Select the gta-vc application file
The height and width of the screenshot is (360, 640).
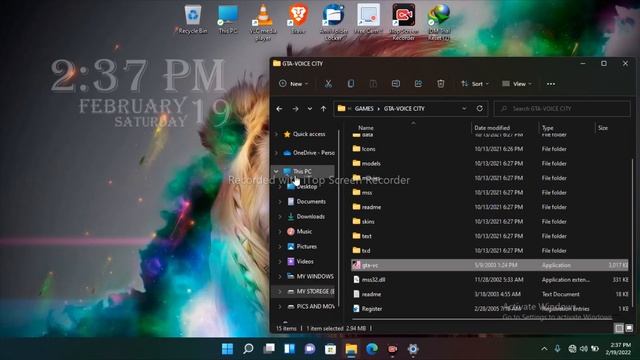click(490, 265)
